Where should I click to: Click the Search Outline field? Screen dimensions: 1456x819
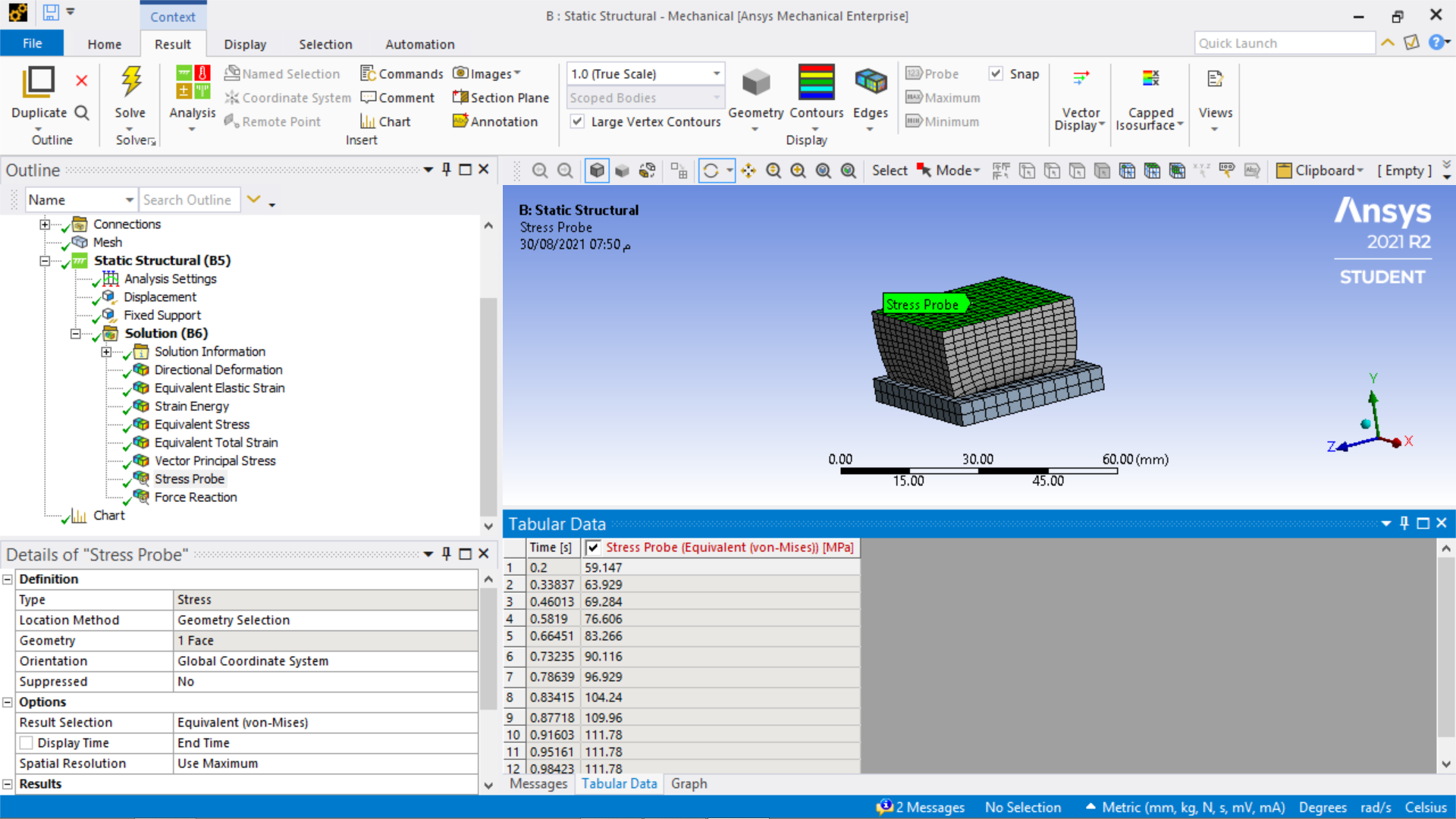click(x=190, y=200)
